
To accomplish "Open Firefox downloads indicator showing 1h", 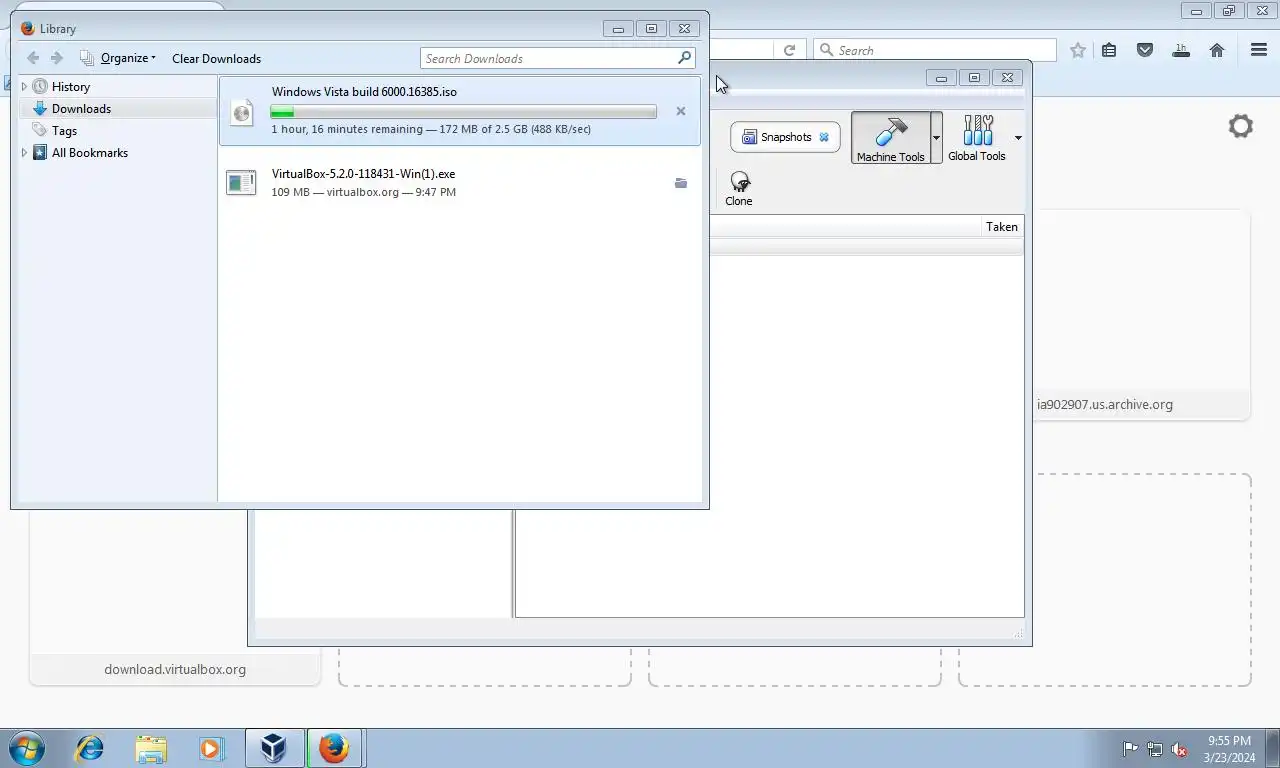I will pyautogui.click(x=1181, y=50).
